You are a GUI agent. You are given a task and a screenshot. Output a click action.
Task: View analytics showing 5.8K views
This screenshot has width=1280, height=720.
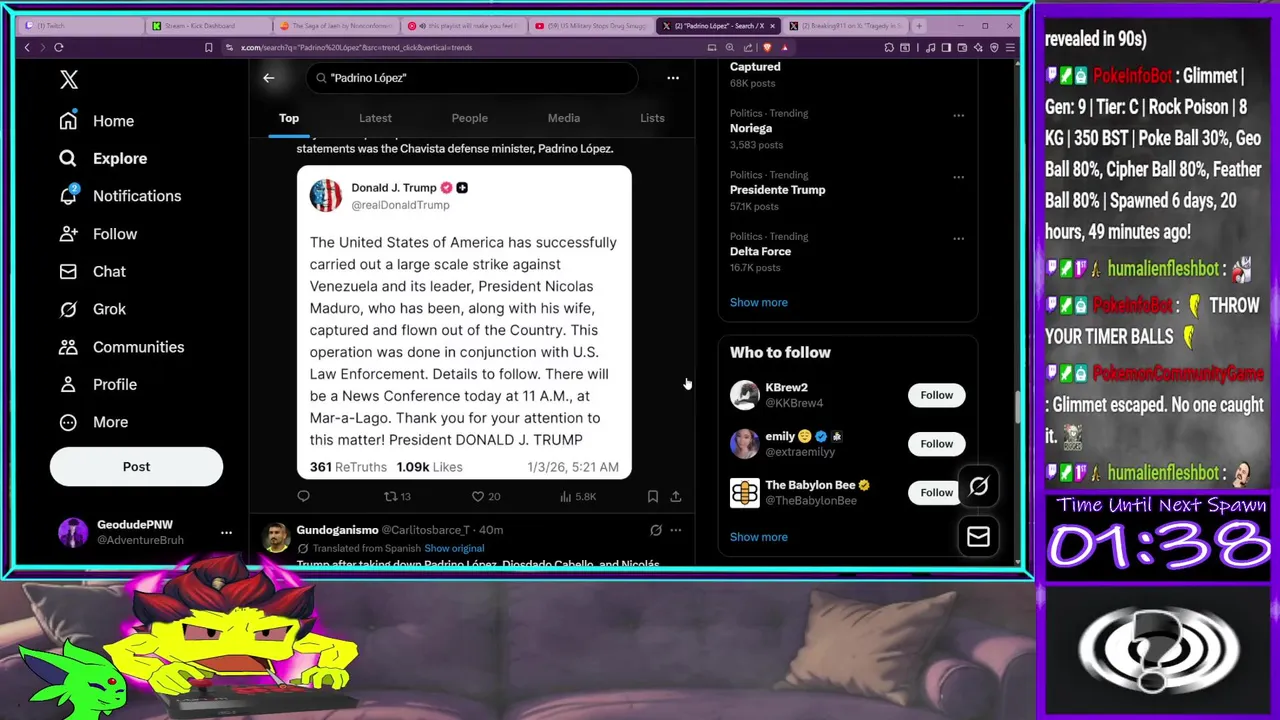point(578,496)
